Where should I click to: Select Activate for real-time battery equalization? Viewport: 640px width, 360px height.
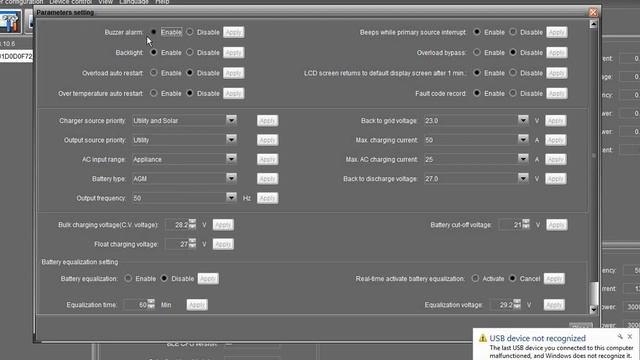click(x=475, y=278)
